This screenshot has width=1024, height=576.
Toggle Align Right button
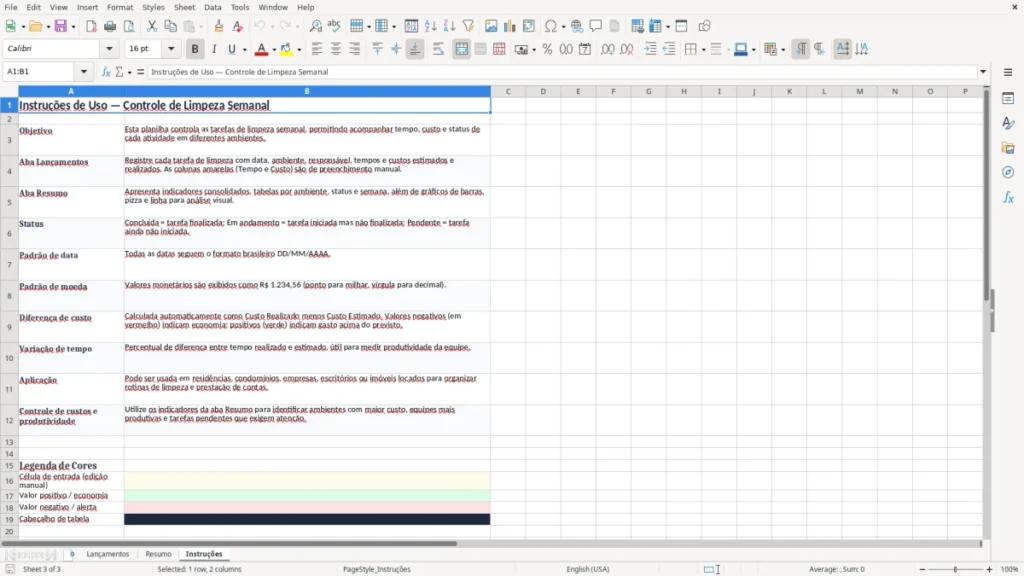[x=355, y=49]
